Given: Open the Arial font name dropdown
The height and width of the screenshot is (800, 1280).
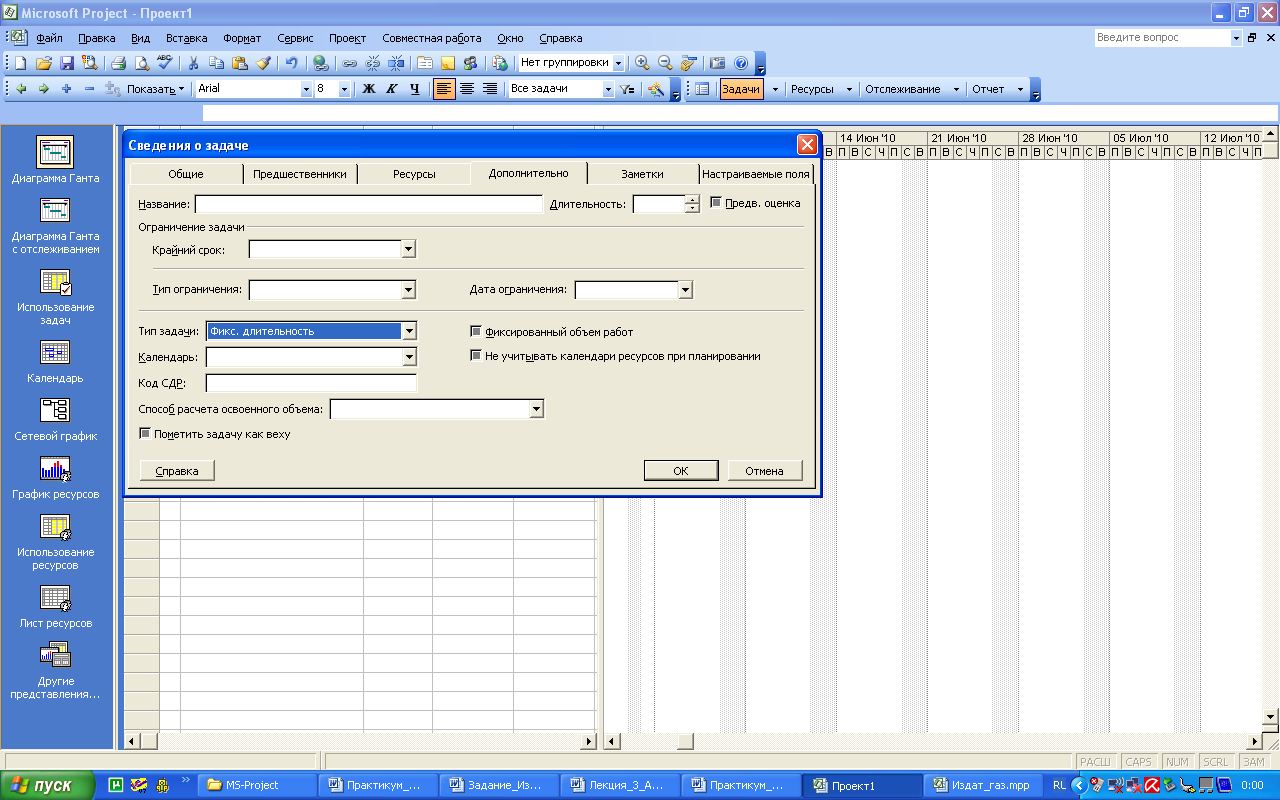Looking at the screenshot, I should tap(306, 89).
